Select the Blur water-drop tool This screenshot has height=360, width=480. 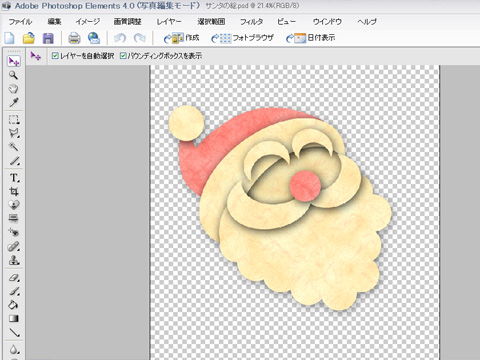click(14, 349)
